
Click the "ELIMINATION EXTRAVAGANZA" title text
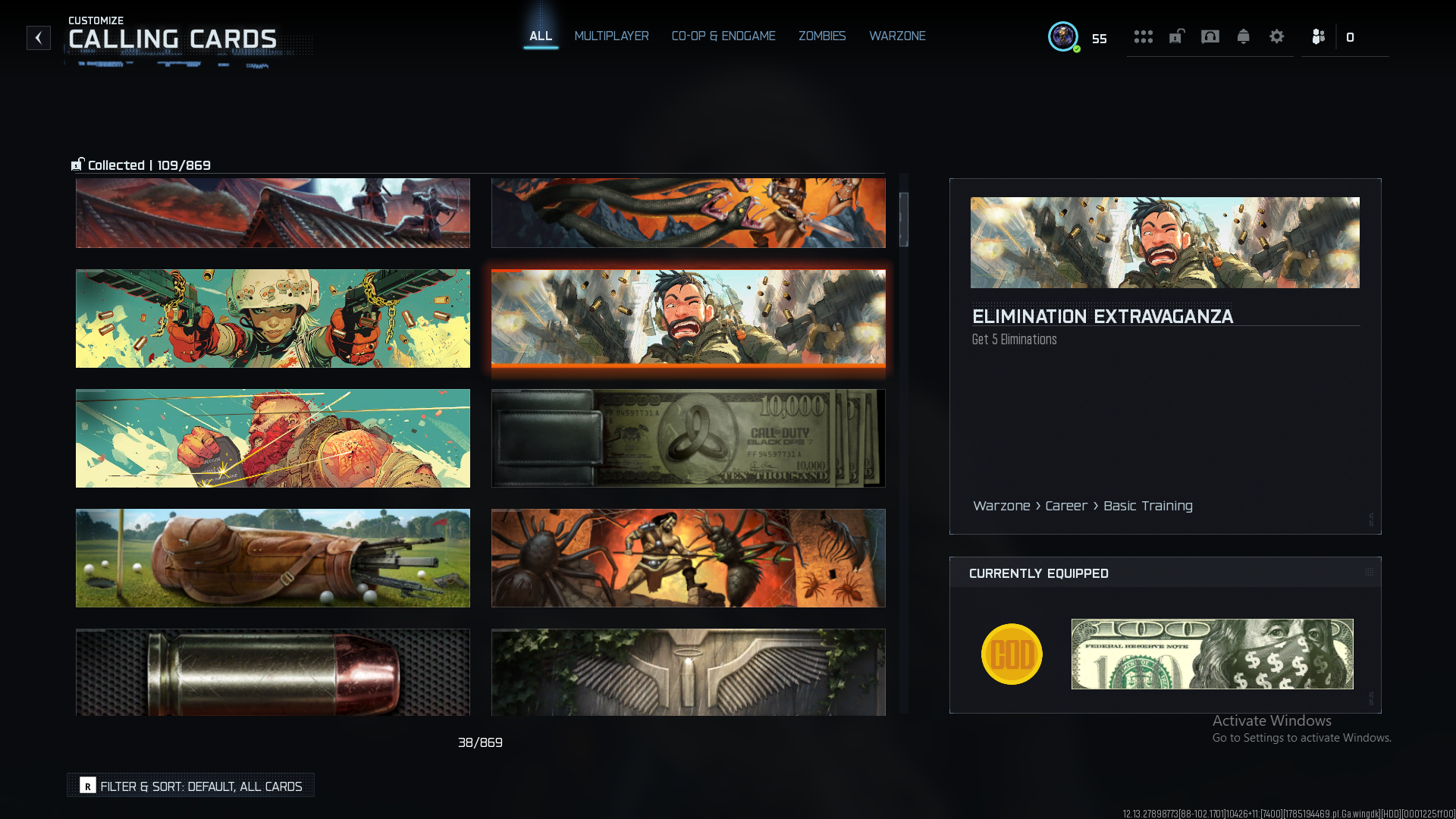pyautogui.click(x=1103, y=316)
